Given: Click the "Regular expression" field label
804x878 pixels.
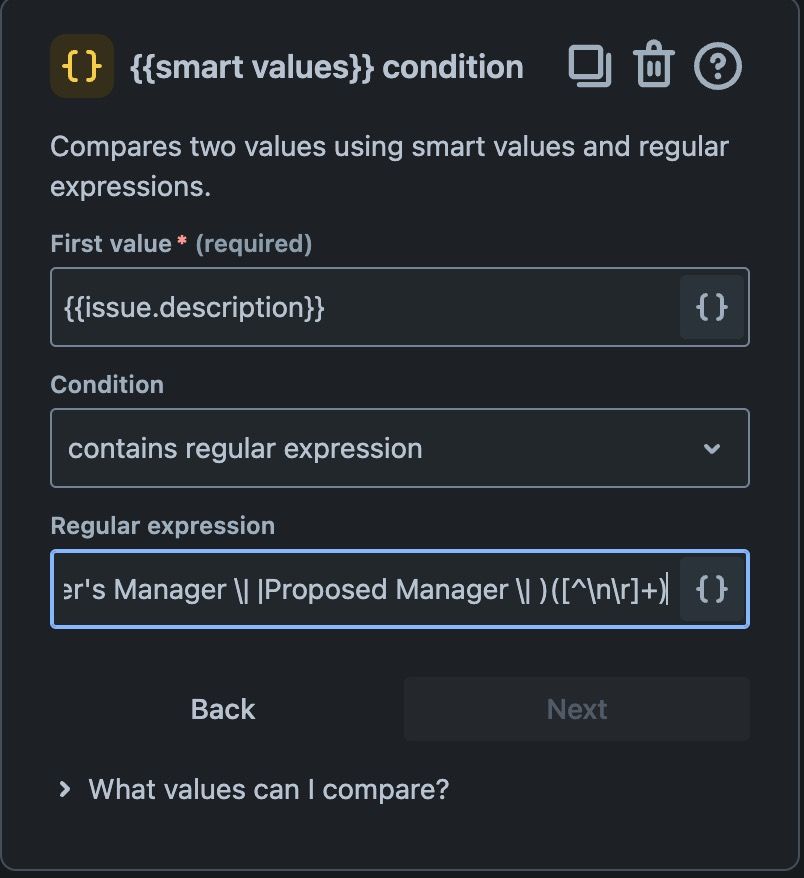Looking at the screenshot, I should point(162,526).
